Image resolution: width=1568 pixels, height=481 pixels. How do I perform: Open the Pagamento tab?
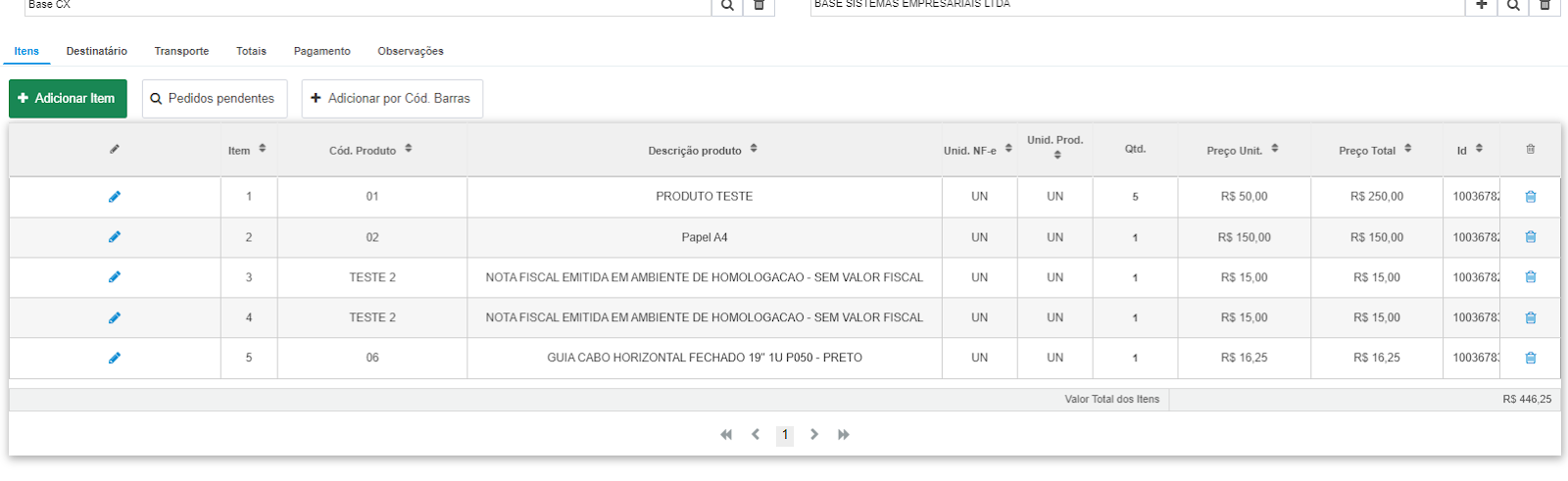[322, 51]
